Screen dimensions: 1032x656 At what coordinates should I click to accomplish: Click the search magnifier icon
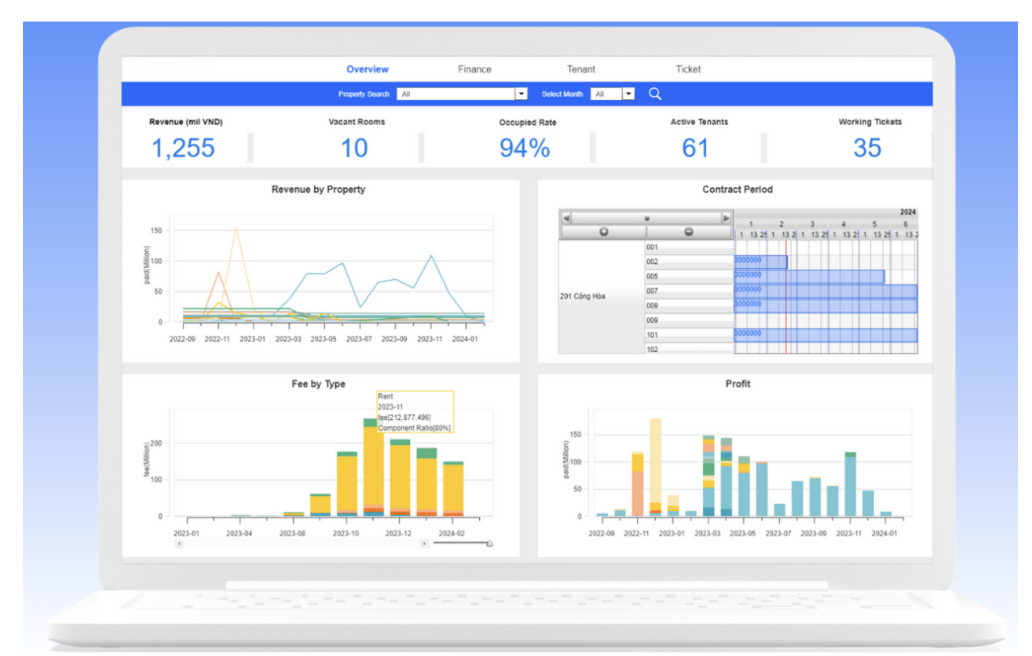655,94
